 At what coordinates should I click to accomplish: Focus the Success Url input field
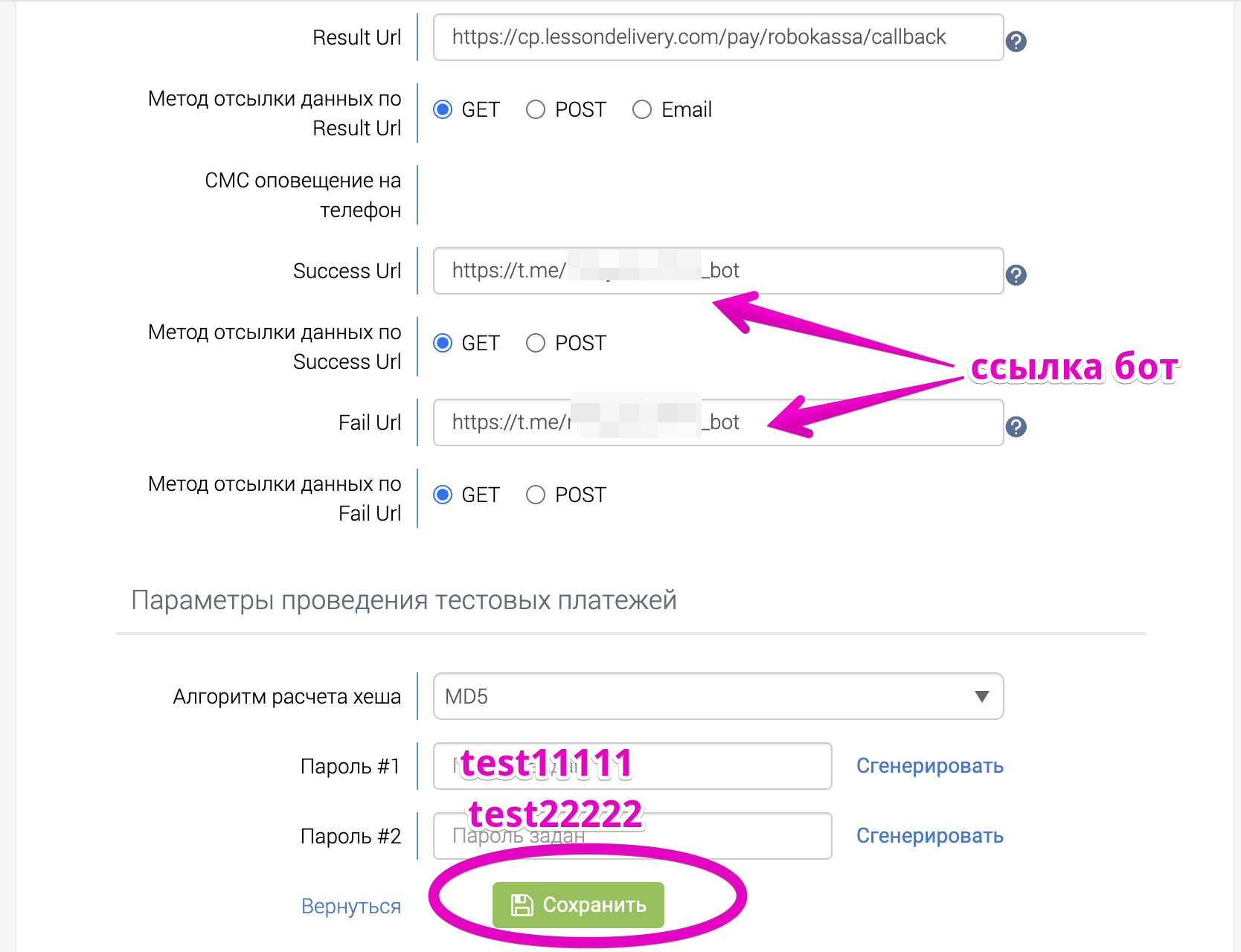pyautogui.click(x=718, y=271)
